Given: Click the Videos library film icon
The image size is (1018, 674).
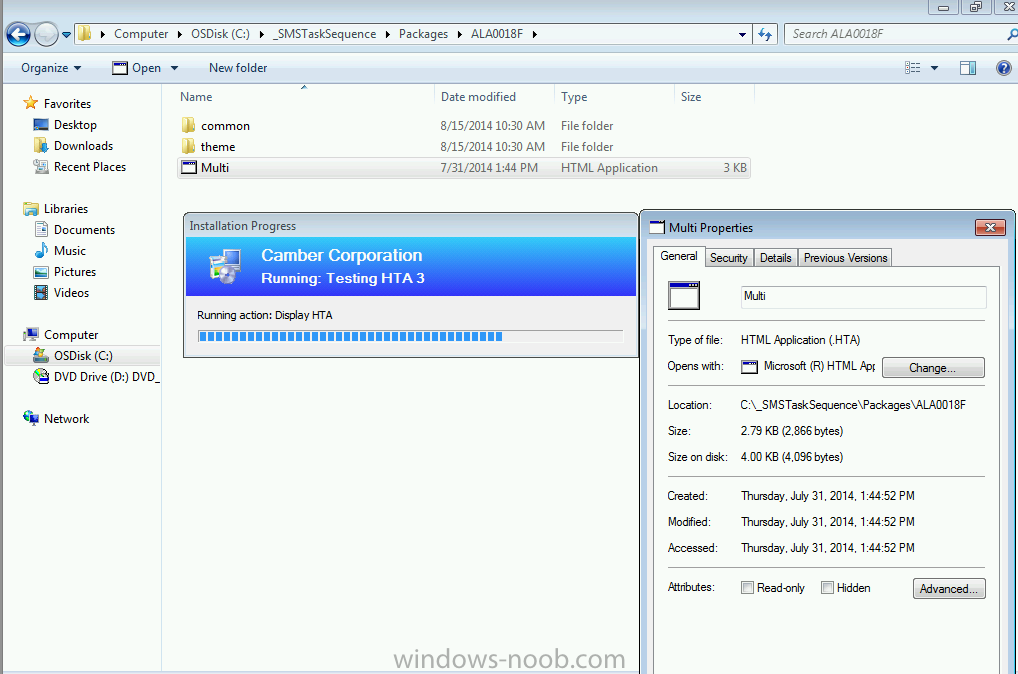Looking at the screenshot, I should [x=41, y=293].
